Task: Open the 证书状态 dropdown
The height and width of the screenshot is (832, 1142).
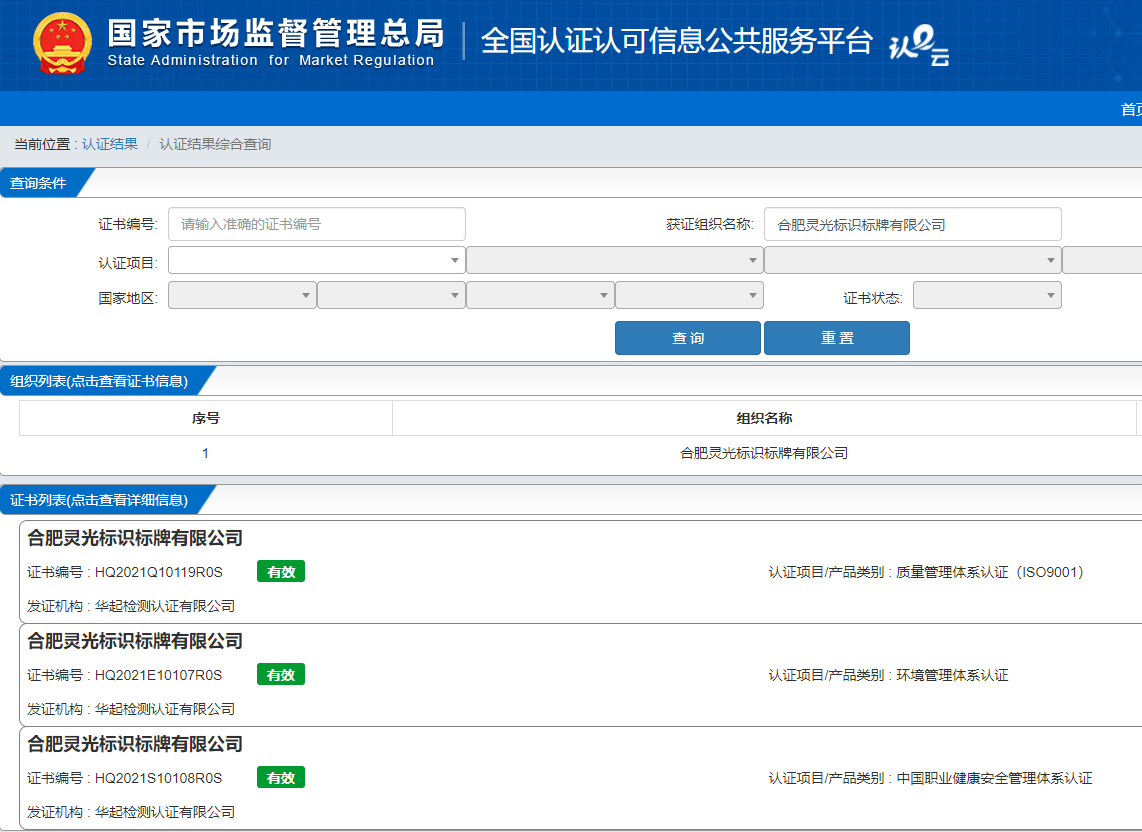Action: click(987, 295)
